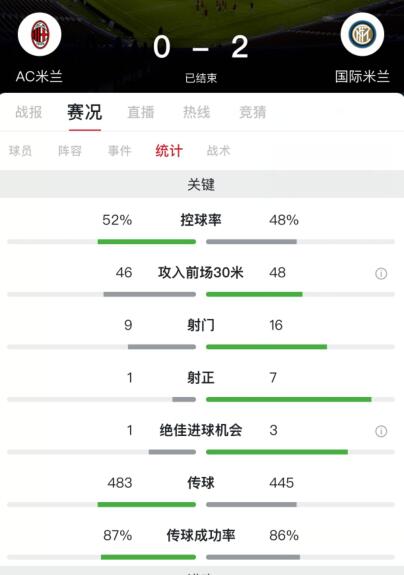Image resolution: width=404 pixels, height=575 pixels.
Task: Tap the Inter Milan club logo
Action: (362, 34)
